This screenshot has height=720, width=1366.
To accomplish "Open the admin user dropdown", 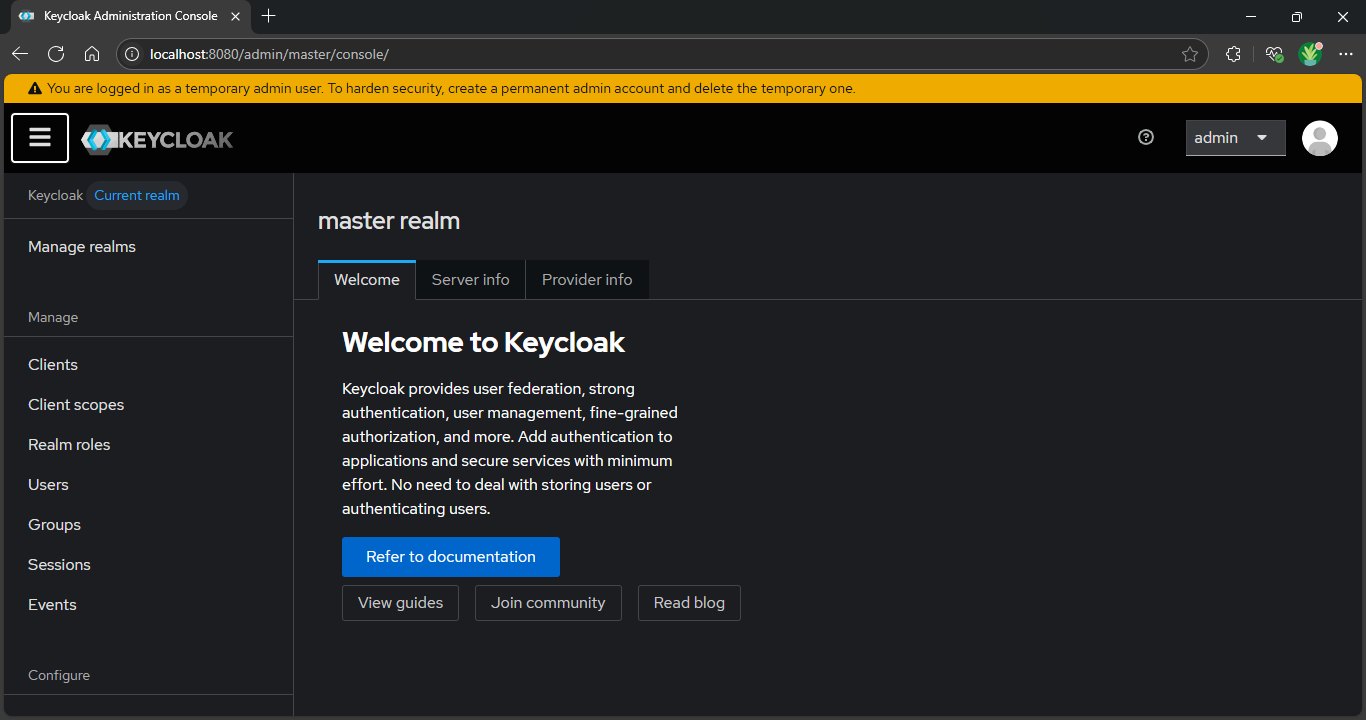I will (1235, 138).
